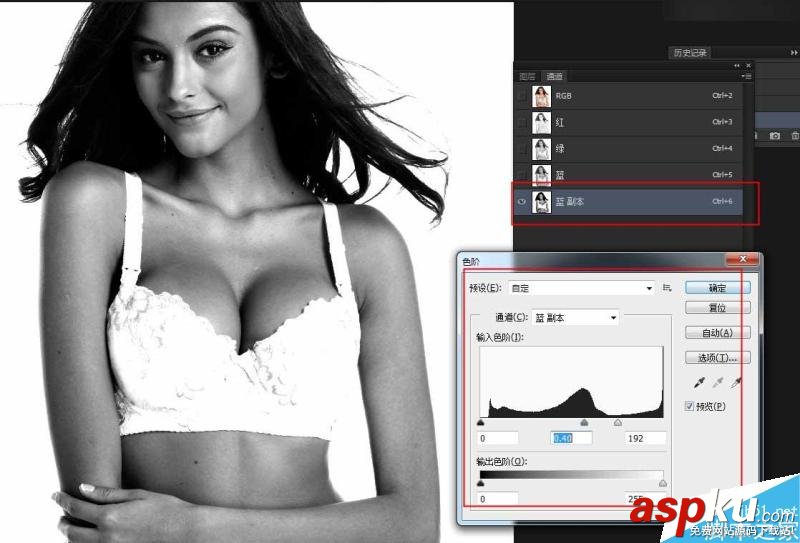Viewport: 800px width, 543px height.
Task: Click the output levels gradient bar
Action: pyautogui.click(x=571, y=475)
